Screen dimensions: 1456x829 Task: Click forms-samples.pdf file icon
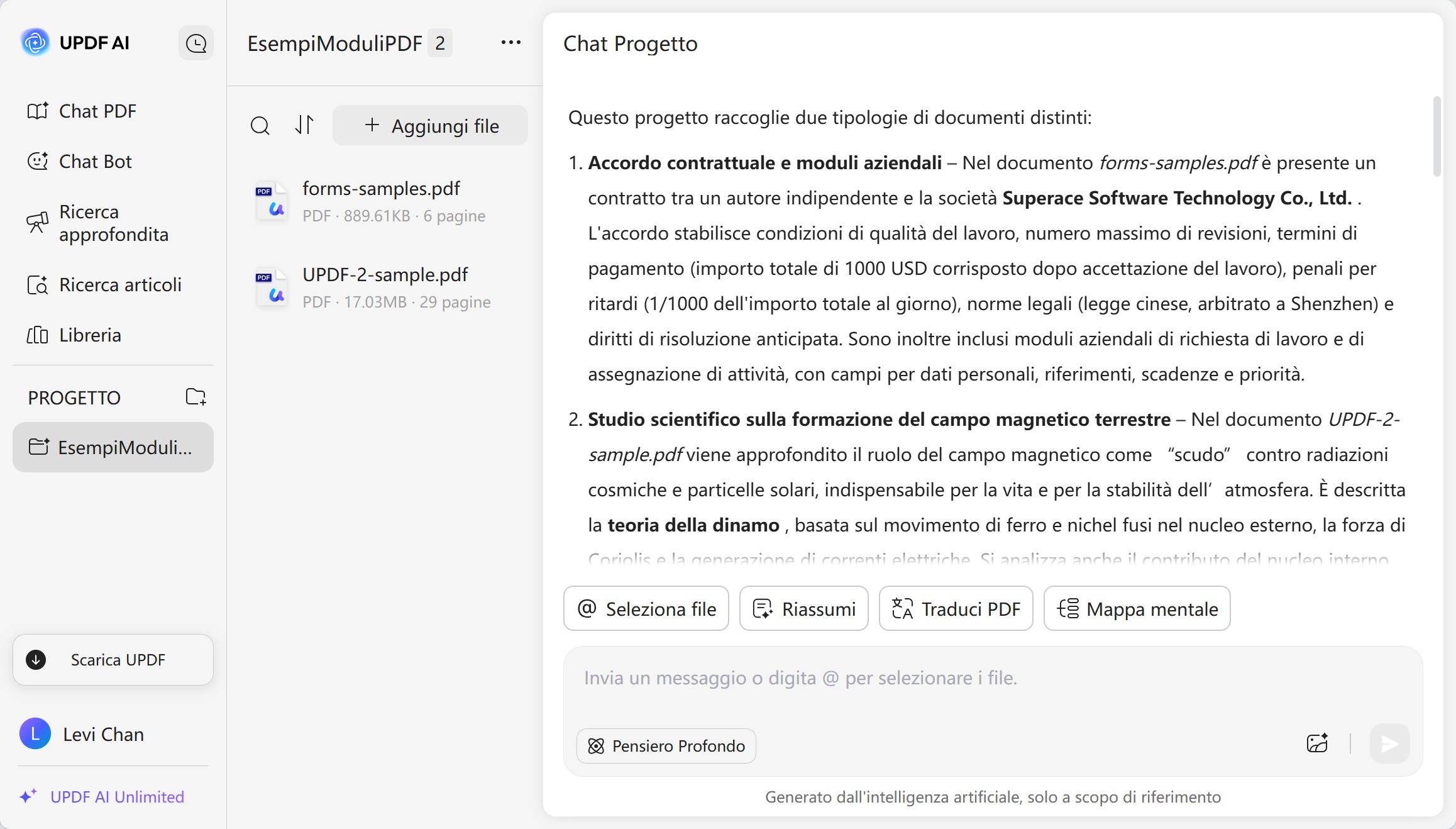click(272, 201)
